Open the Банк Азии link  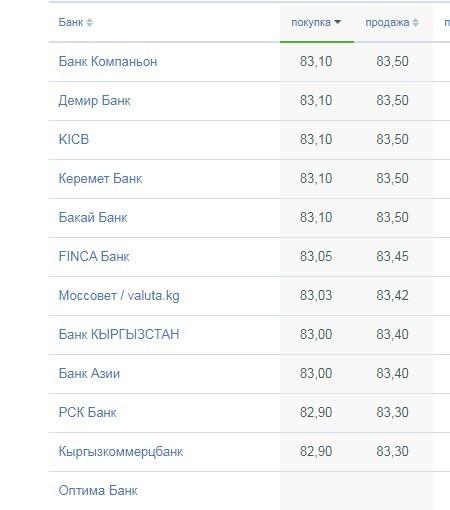click(x=89, y=374)
